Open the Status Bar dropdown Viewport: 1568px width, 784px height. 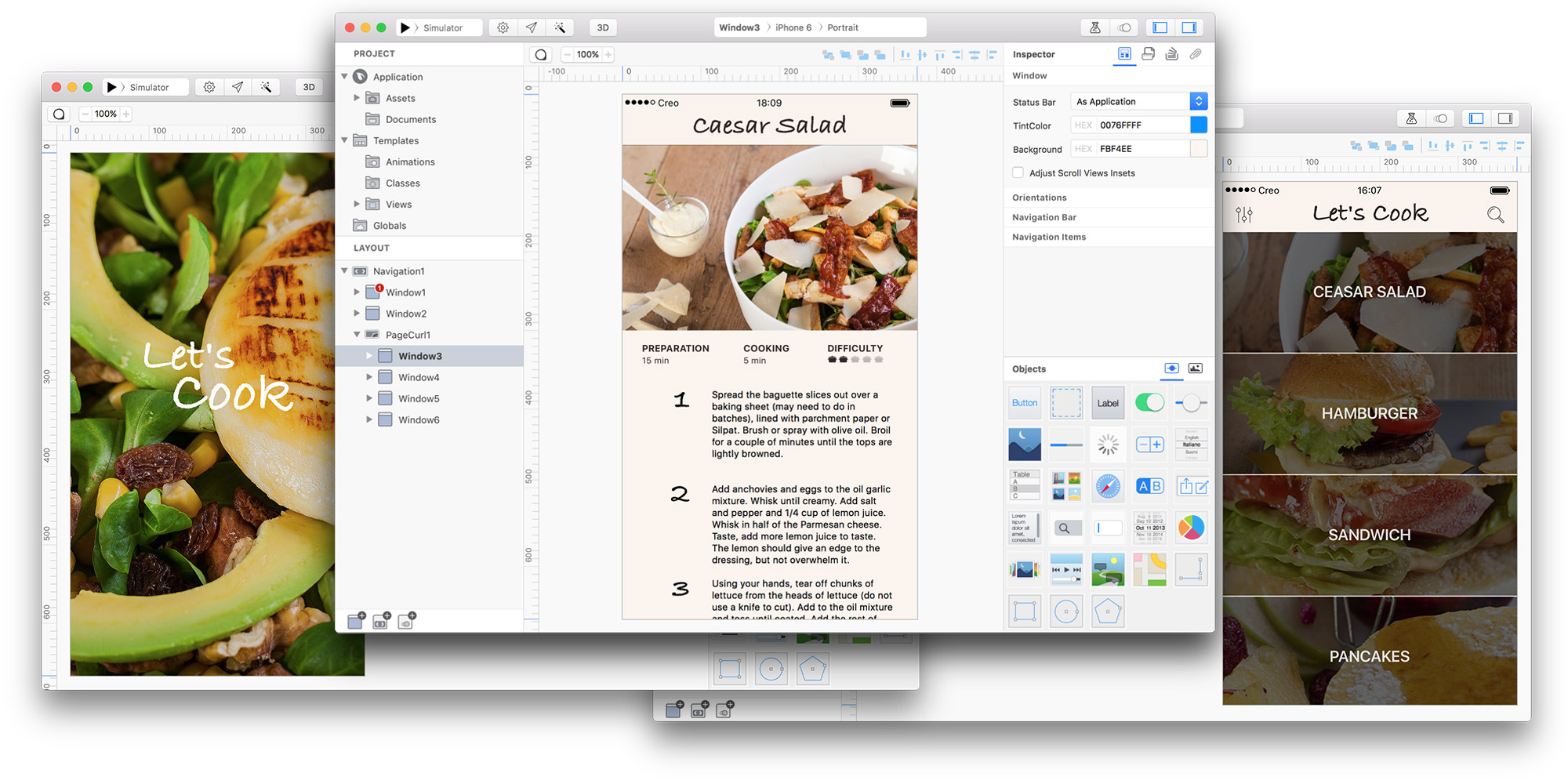tap(1198, 101)
